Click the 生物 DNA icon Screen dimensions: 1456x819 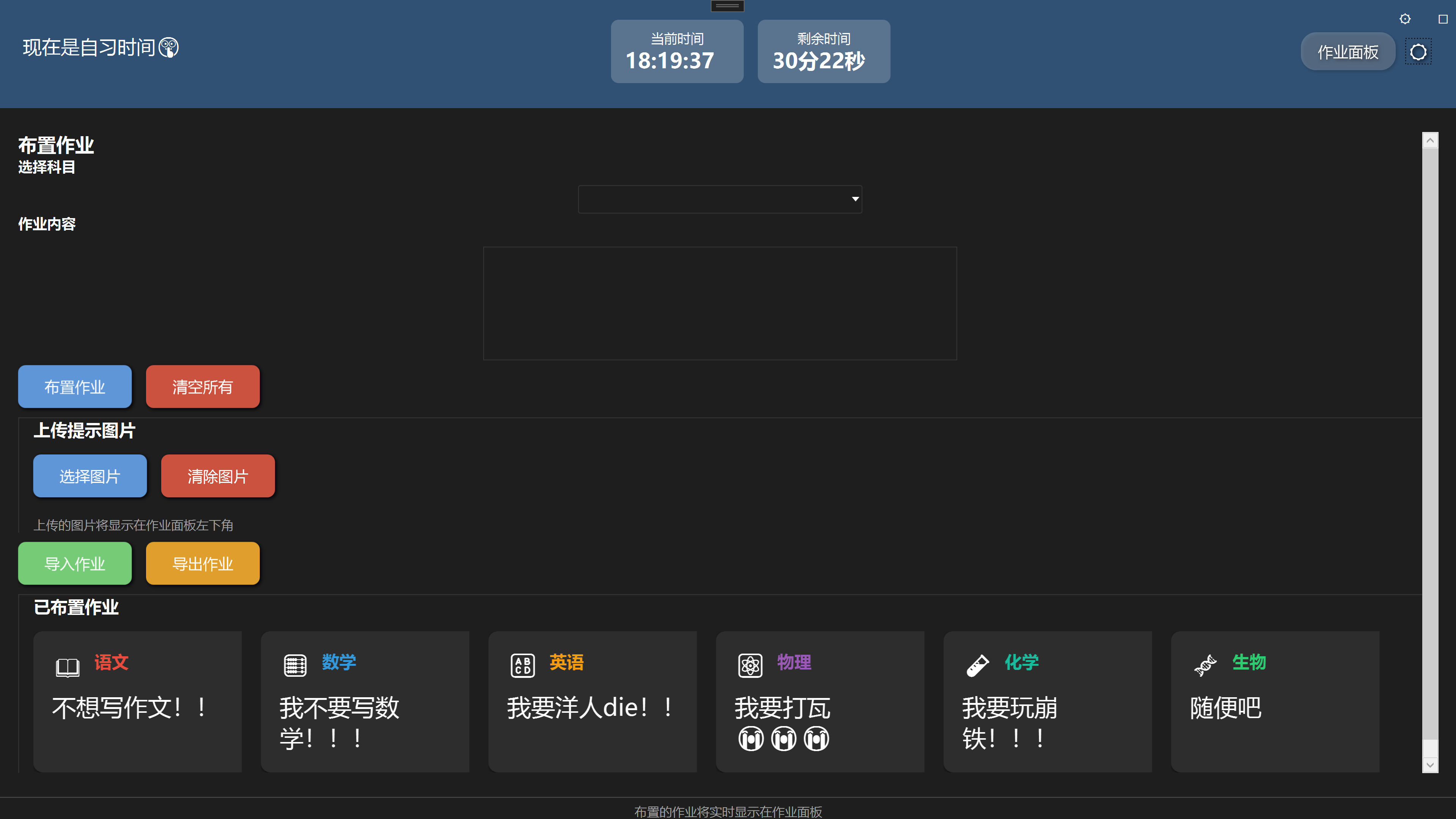pos(1205,665)
